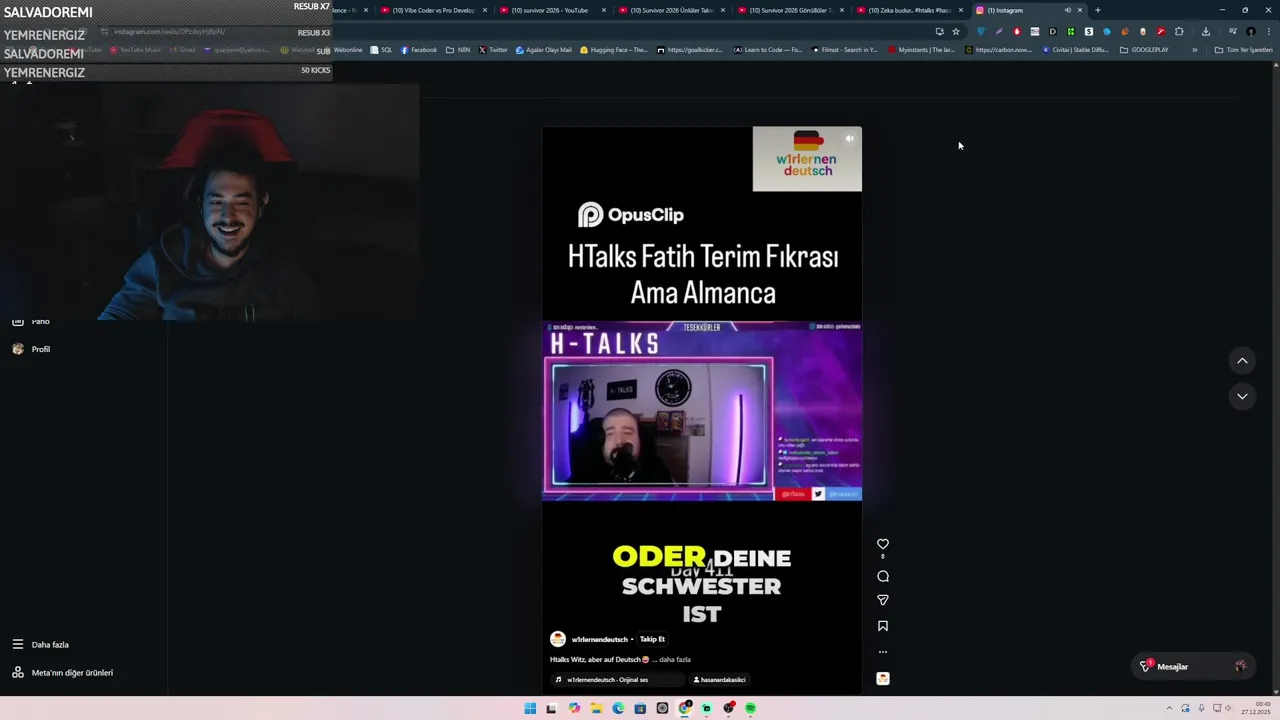
Task: Open browser downloads icon
Action: pyautogui.click(x=1205, y=31)
